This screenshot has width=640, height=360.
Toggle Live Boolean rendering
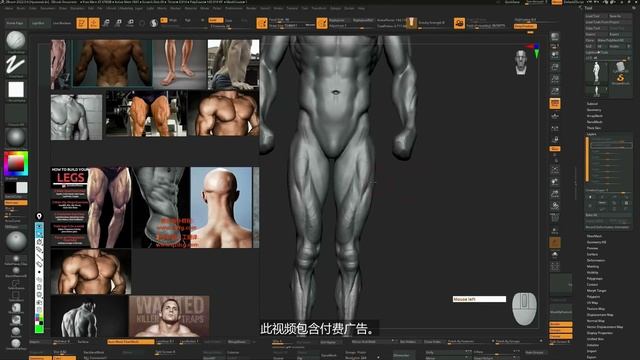coord(62,23)
